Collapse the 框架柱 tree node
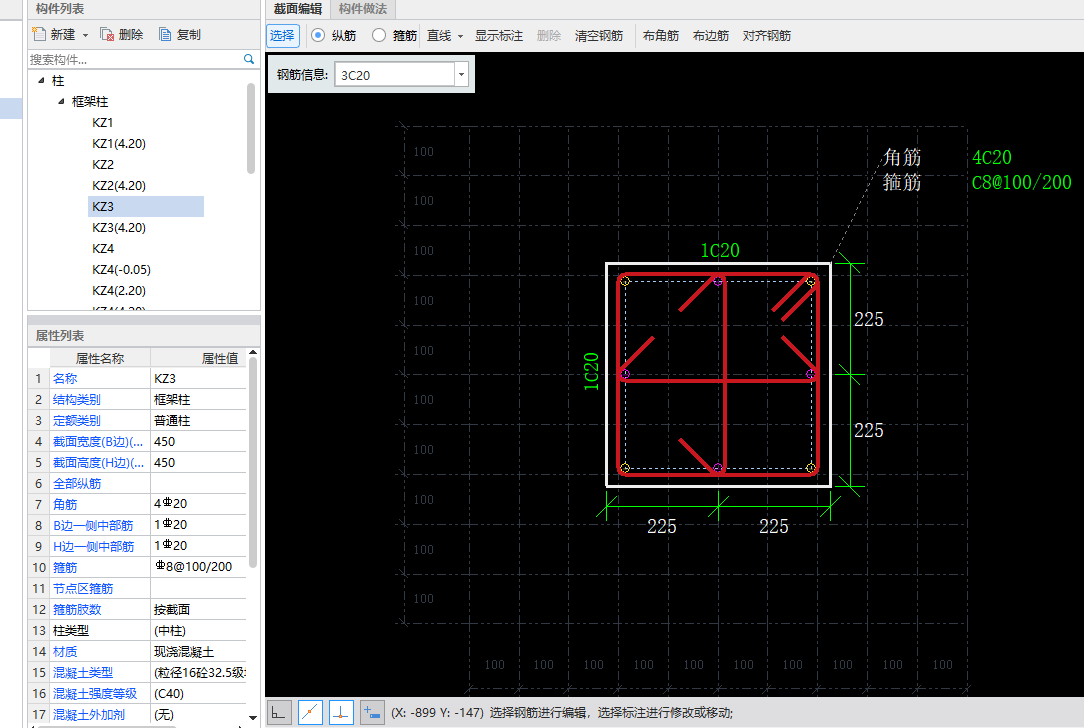 point(61,102)
